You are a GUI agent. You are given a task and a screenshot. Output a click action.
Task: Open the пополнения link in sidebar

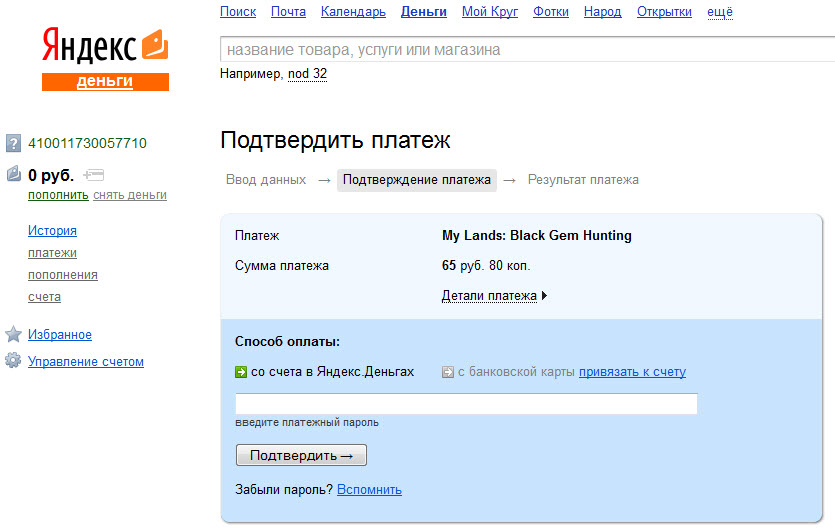tap(63, 275)
